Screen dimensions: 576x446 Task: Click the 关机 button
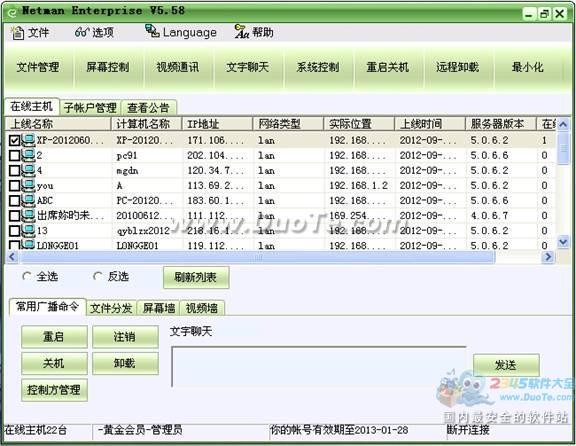click(x=54, y=363)
